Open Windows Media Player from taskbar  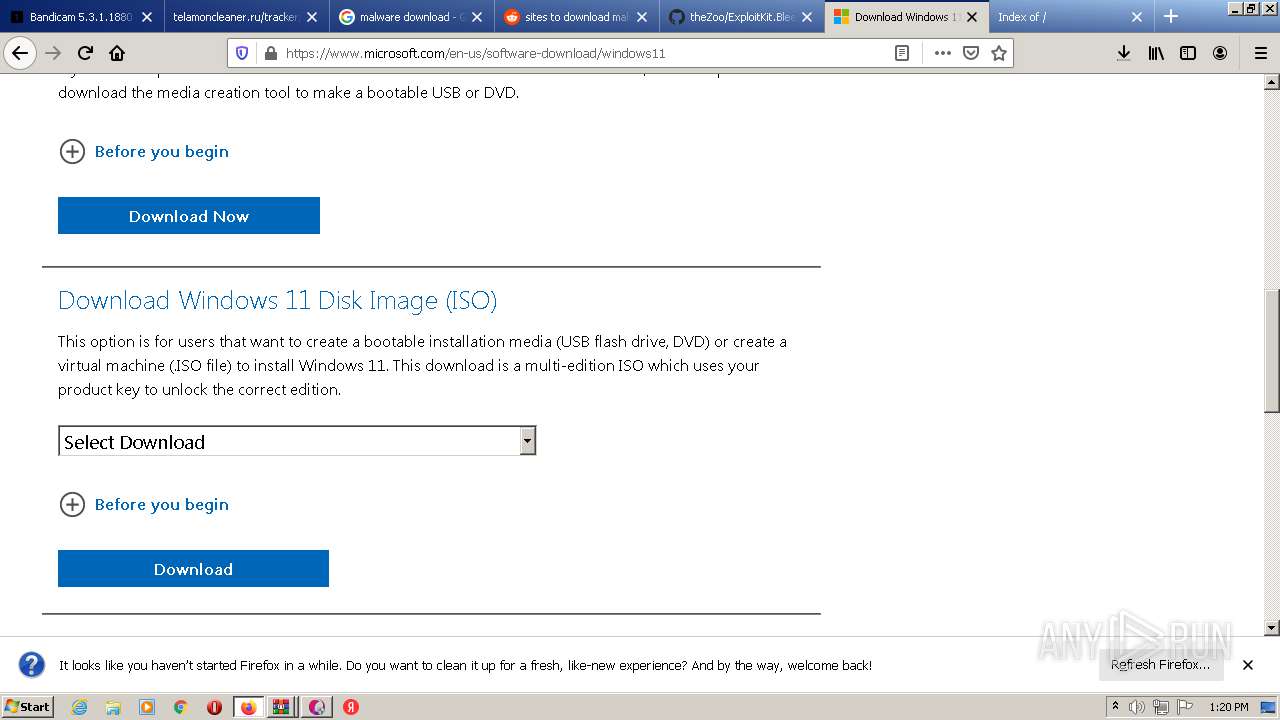pyautogui.click(x=147, y=707)
